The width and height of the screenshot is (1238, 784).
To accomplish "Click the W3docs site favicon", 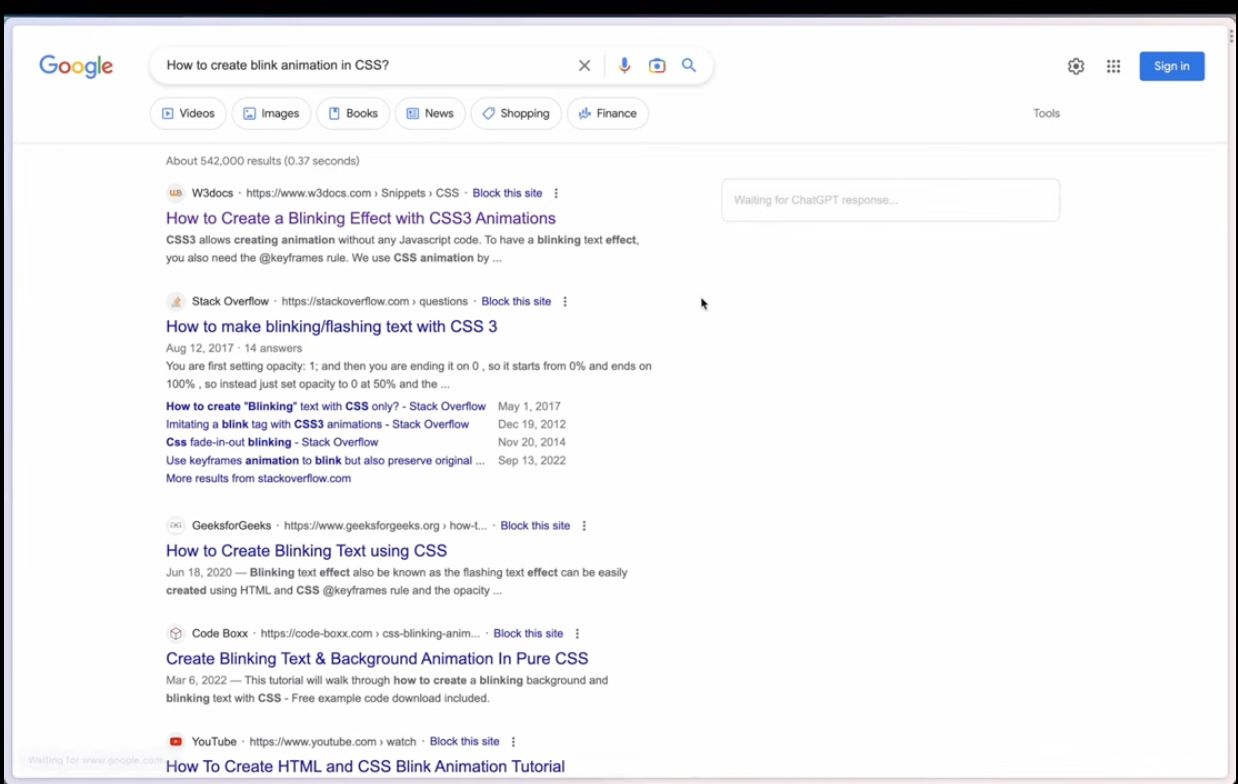I will (176, 192).
